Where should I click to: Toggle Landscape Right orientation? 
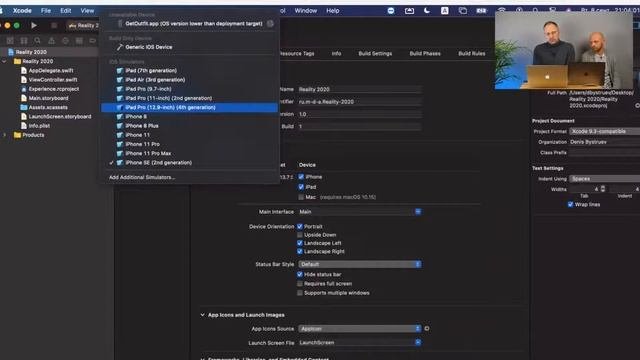[300, 251]
